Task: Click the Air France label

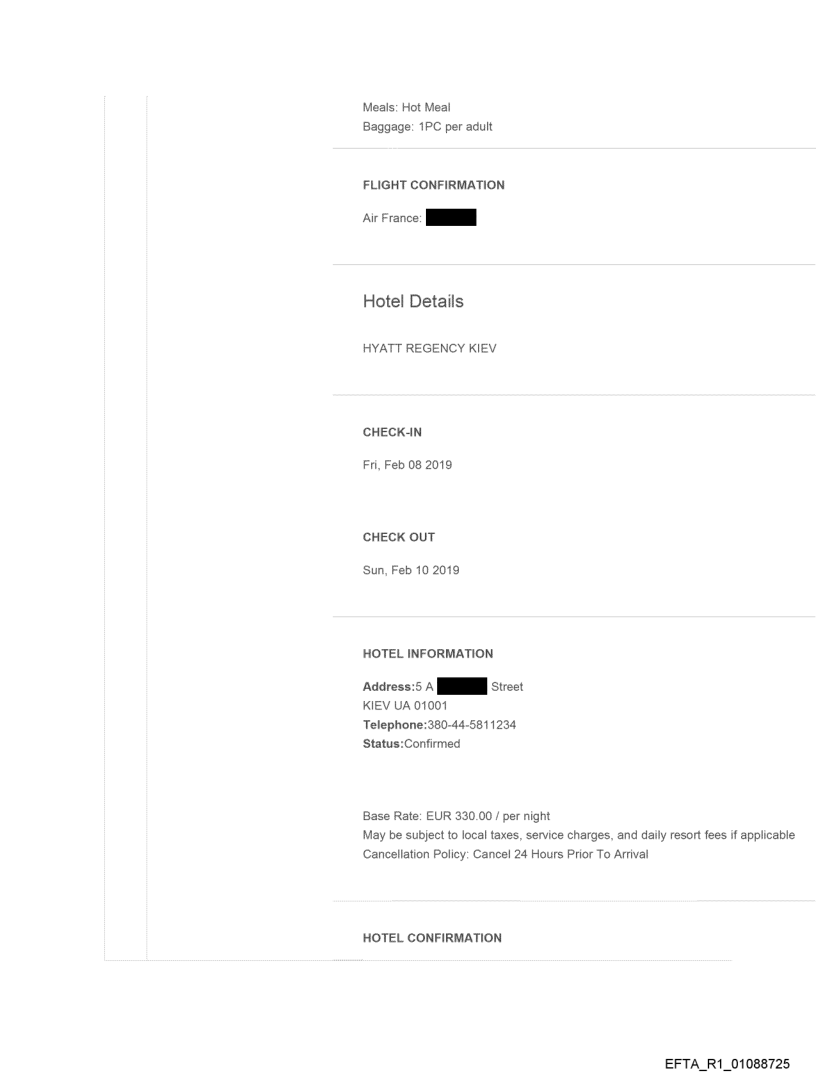Action: pos(393,216)
